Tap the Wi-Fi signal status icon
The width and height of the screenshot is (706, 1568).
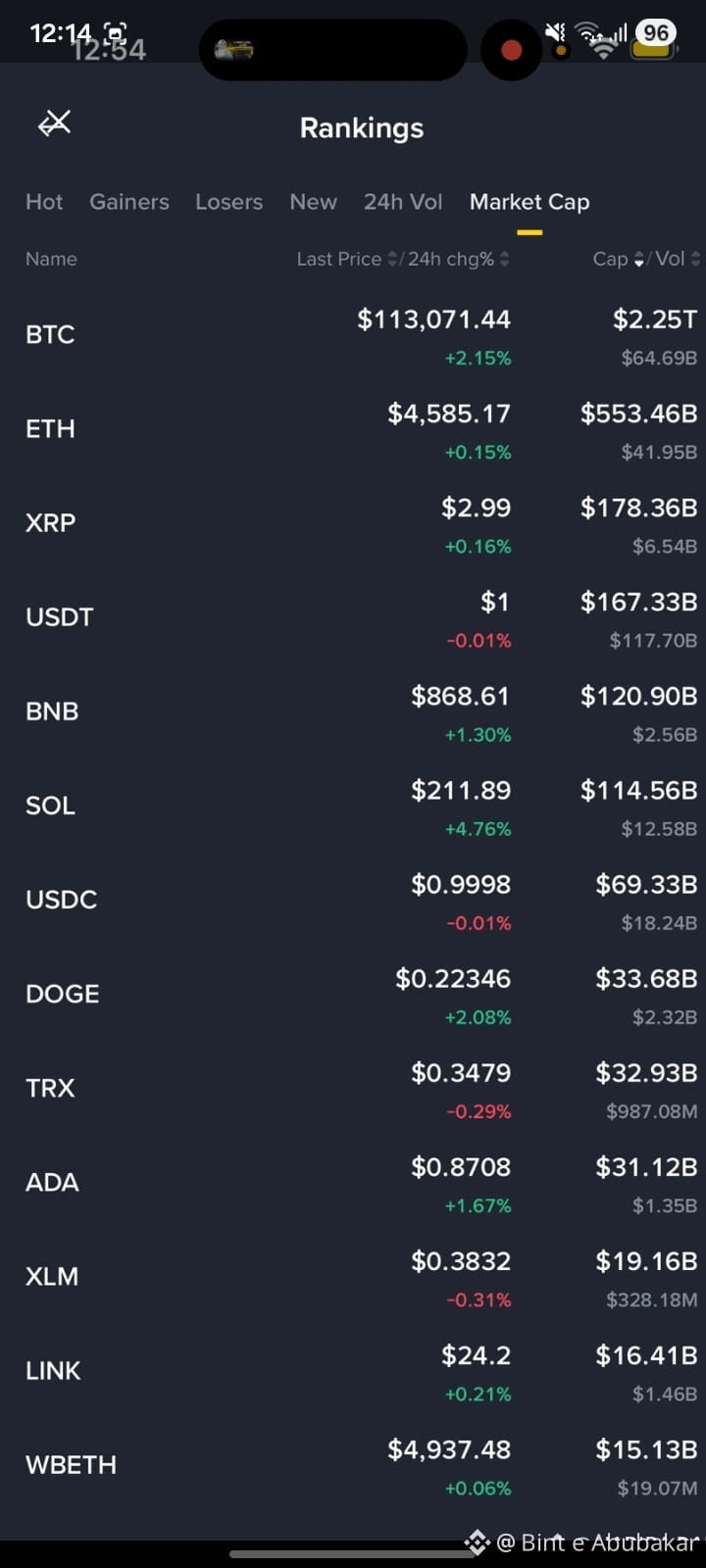click(x=591, y=39)
